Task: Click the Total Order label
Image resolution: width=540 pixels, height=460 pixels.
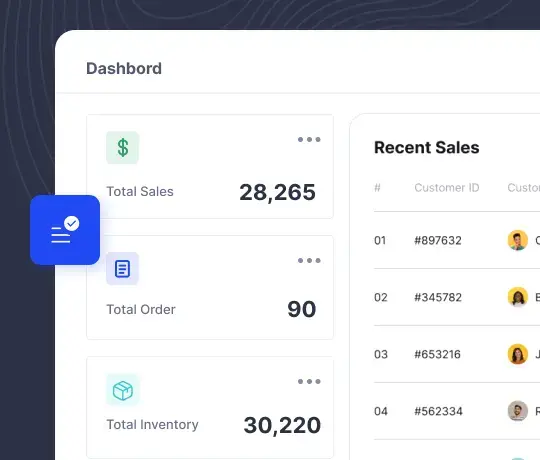Action: point(141,310)
